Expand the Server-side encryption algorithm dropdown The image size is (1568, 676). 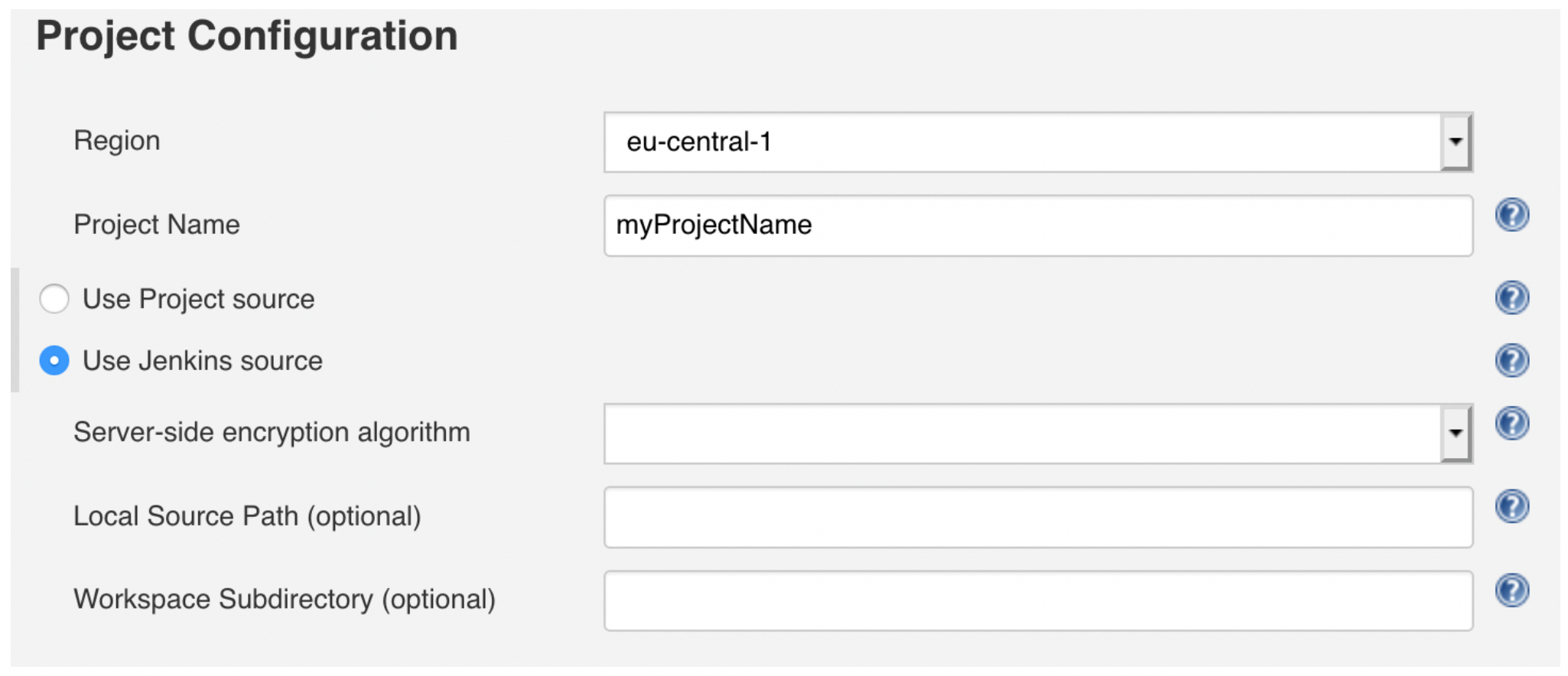tap(1037, 434)
